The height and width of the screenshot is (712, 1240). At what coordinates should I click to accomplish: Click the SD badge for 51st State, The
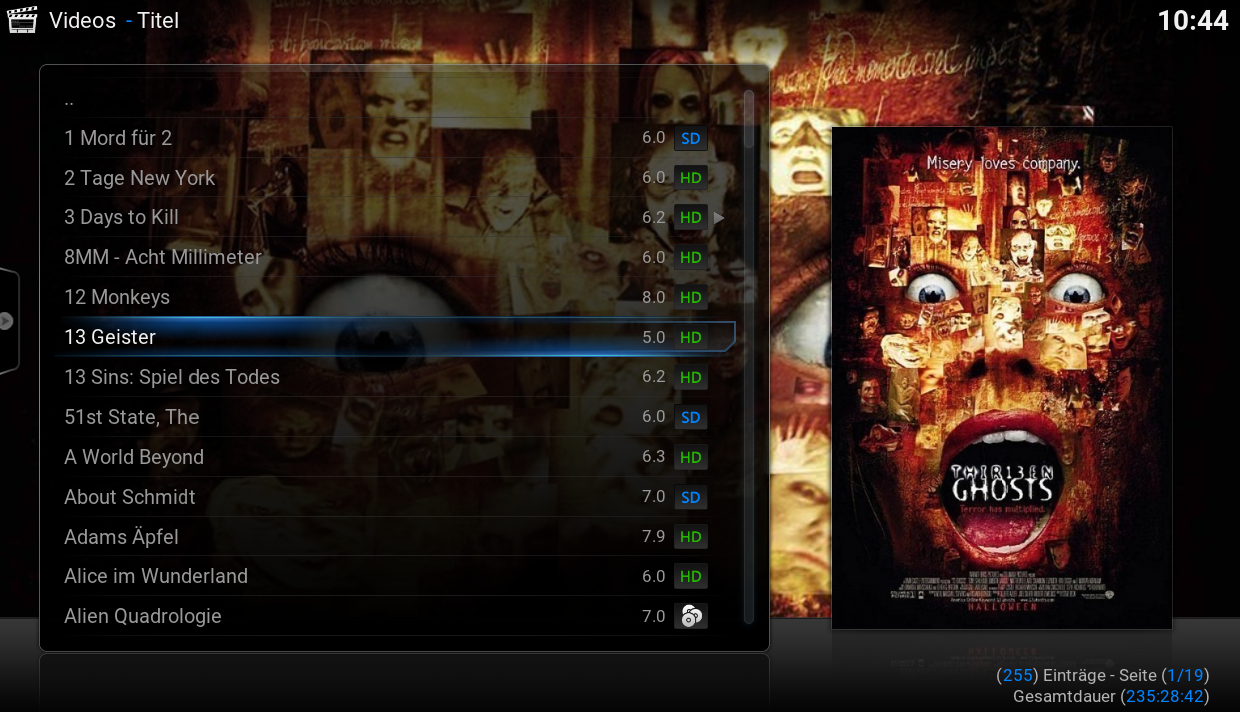(x=691, y=418)
